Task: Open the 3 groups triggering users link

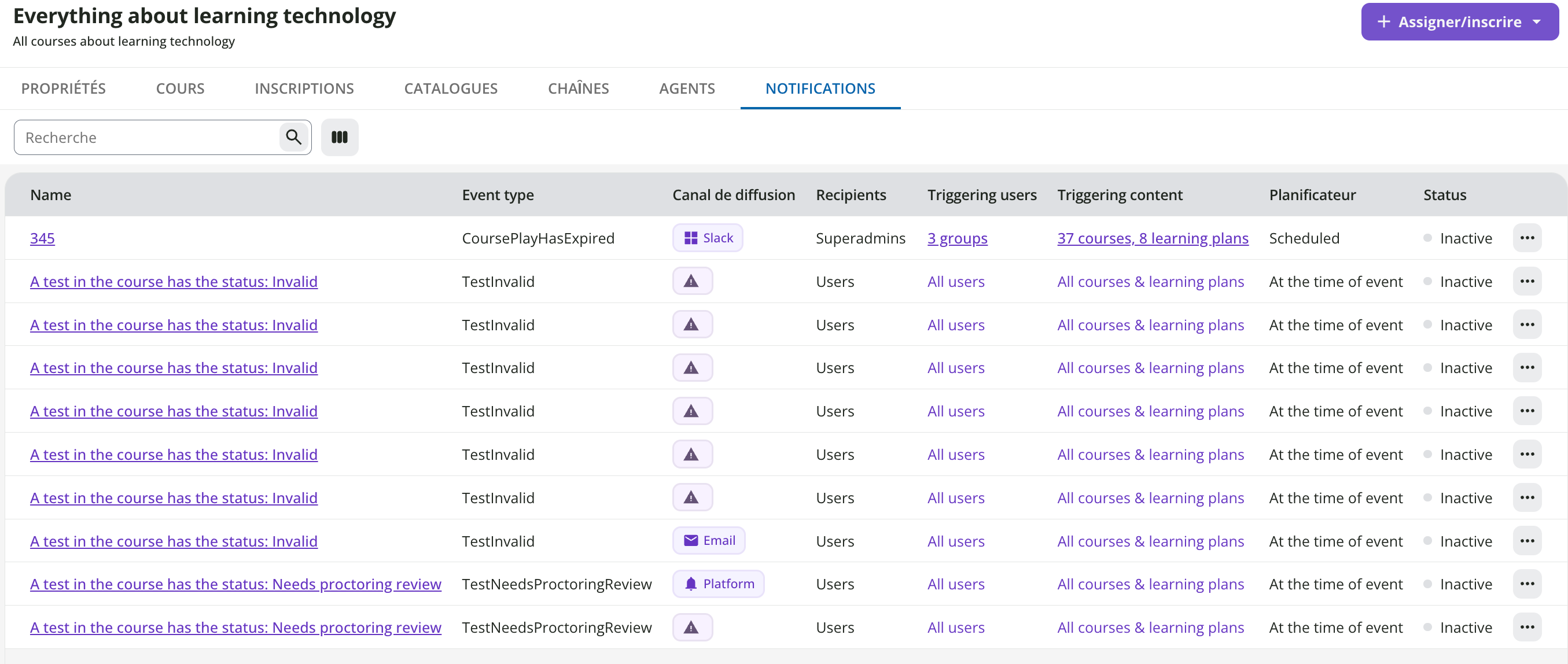Action: click(x=957, y=238)
